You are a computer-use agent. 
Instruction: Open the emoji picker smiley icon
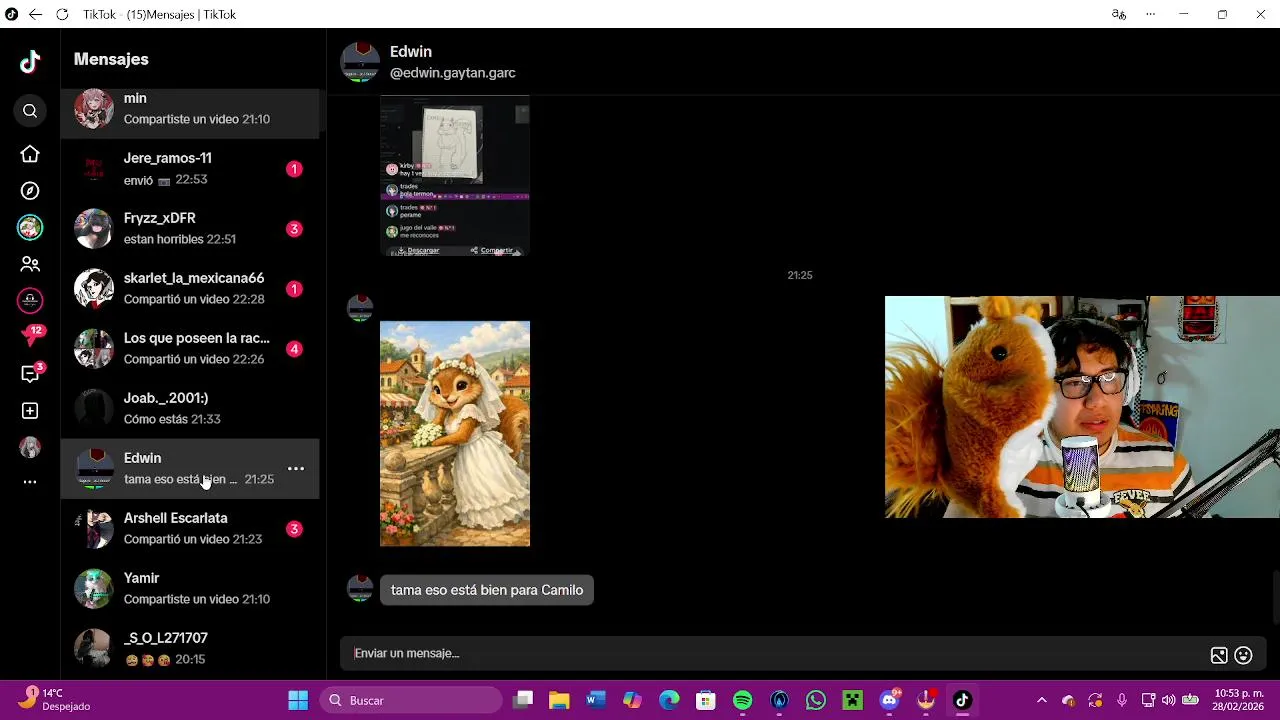1244,656
